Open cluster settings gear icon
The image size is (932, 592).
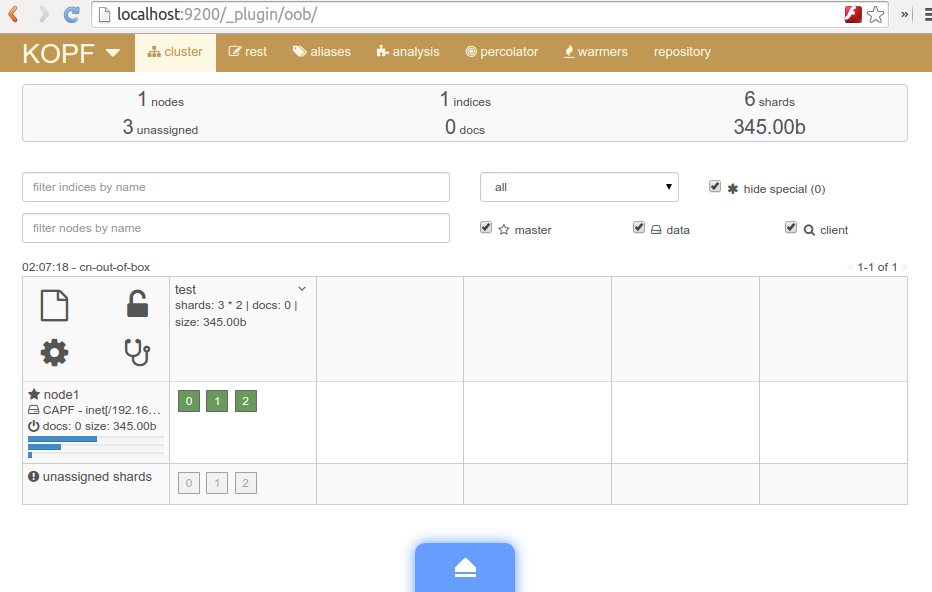[x=54, y=352]
